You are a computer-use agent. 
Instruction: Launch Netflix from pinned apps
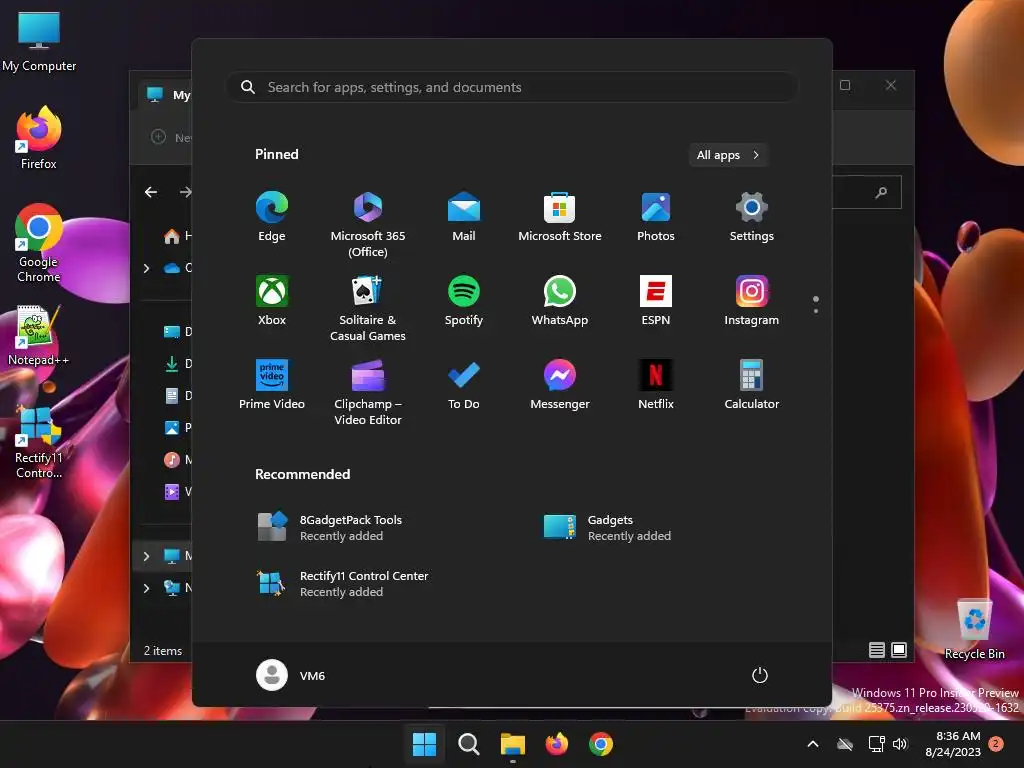click(656, 385)
